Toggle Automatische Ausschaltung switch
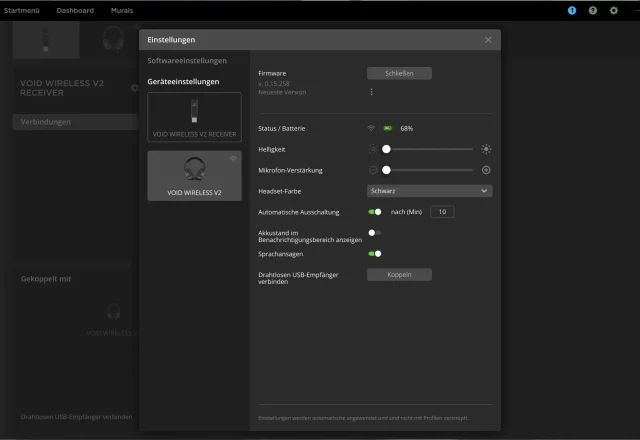This screenshot has width=640, height=440. [x=375, y=212]
